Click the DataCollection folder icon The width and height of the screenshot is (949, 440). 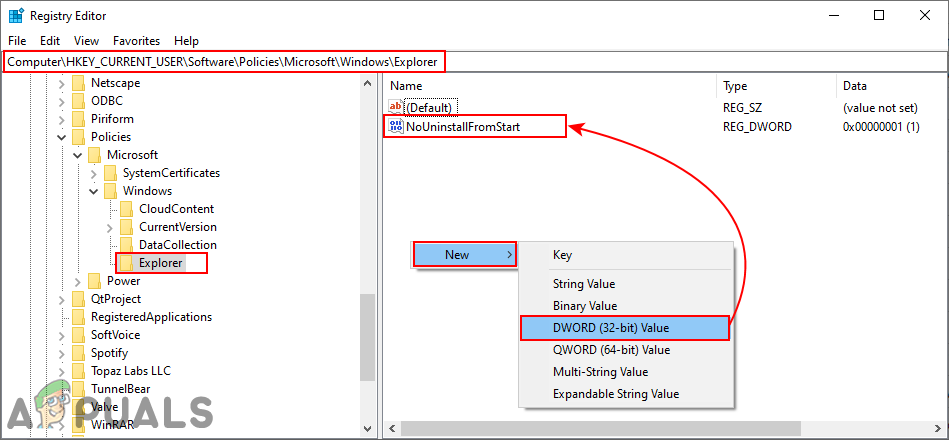[126, 245]
